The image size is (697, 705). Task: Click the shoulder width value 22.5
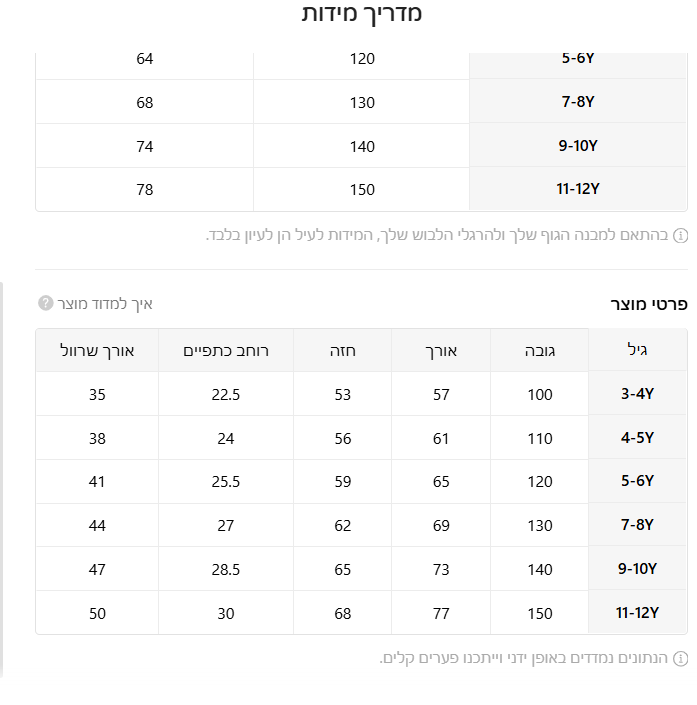[x=225, y=394]
